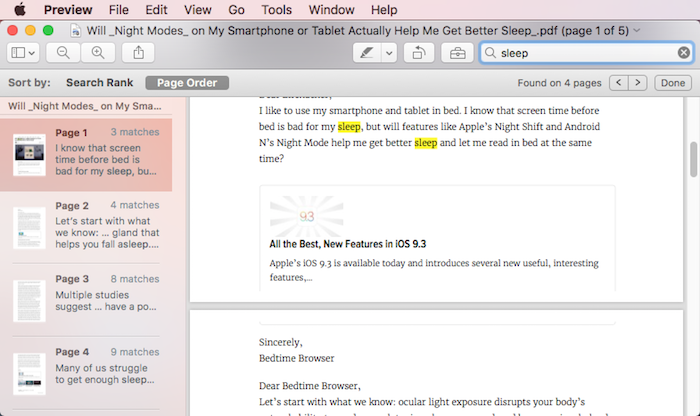This screenshot has height=416, width=700.
Task: Go to the next search match
Action: (x=638, y=83)
